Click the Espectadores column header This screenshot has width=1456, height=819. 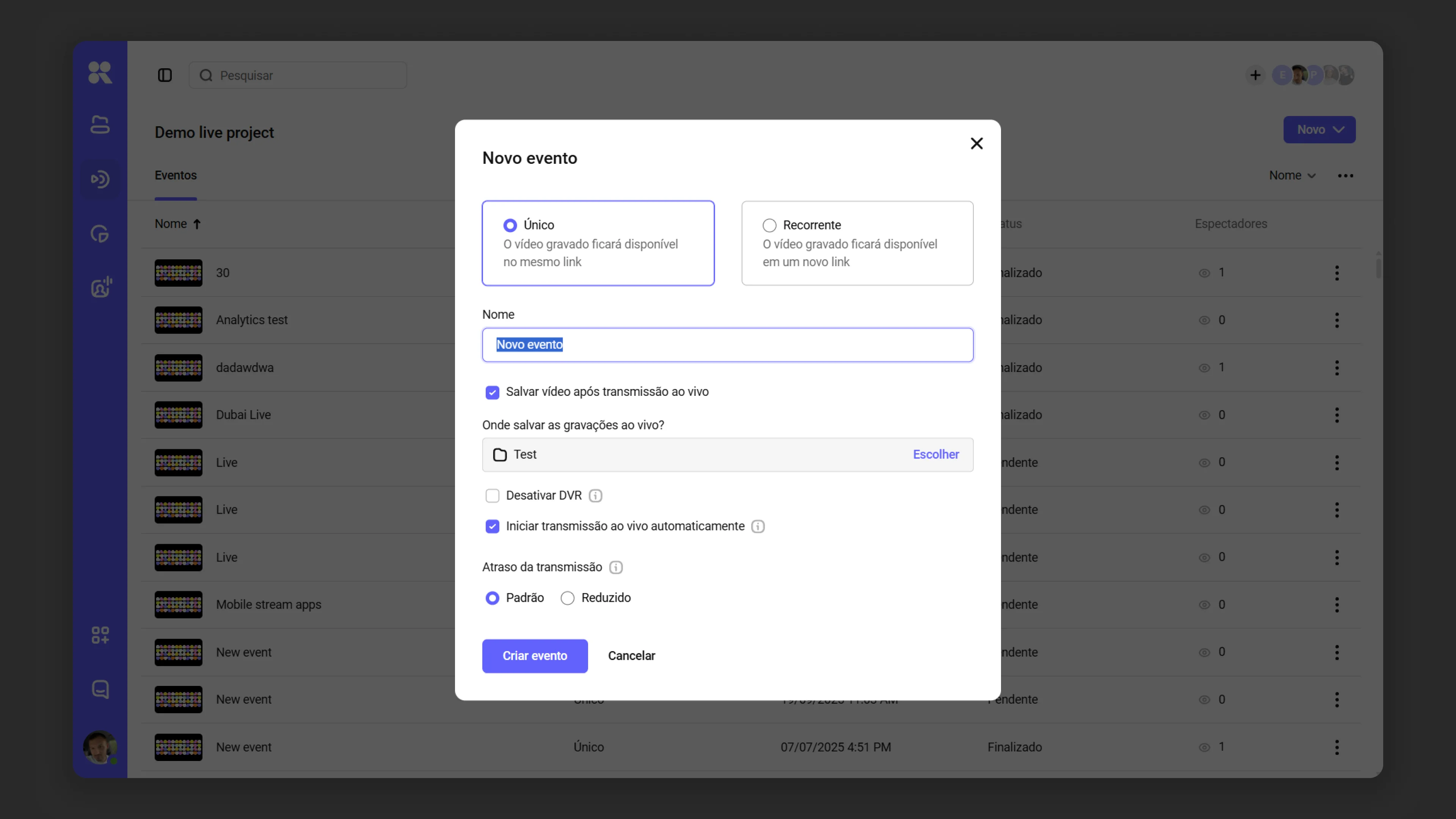pyautogui.click(x=1230, y=224)
